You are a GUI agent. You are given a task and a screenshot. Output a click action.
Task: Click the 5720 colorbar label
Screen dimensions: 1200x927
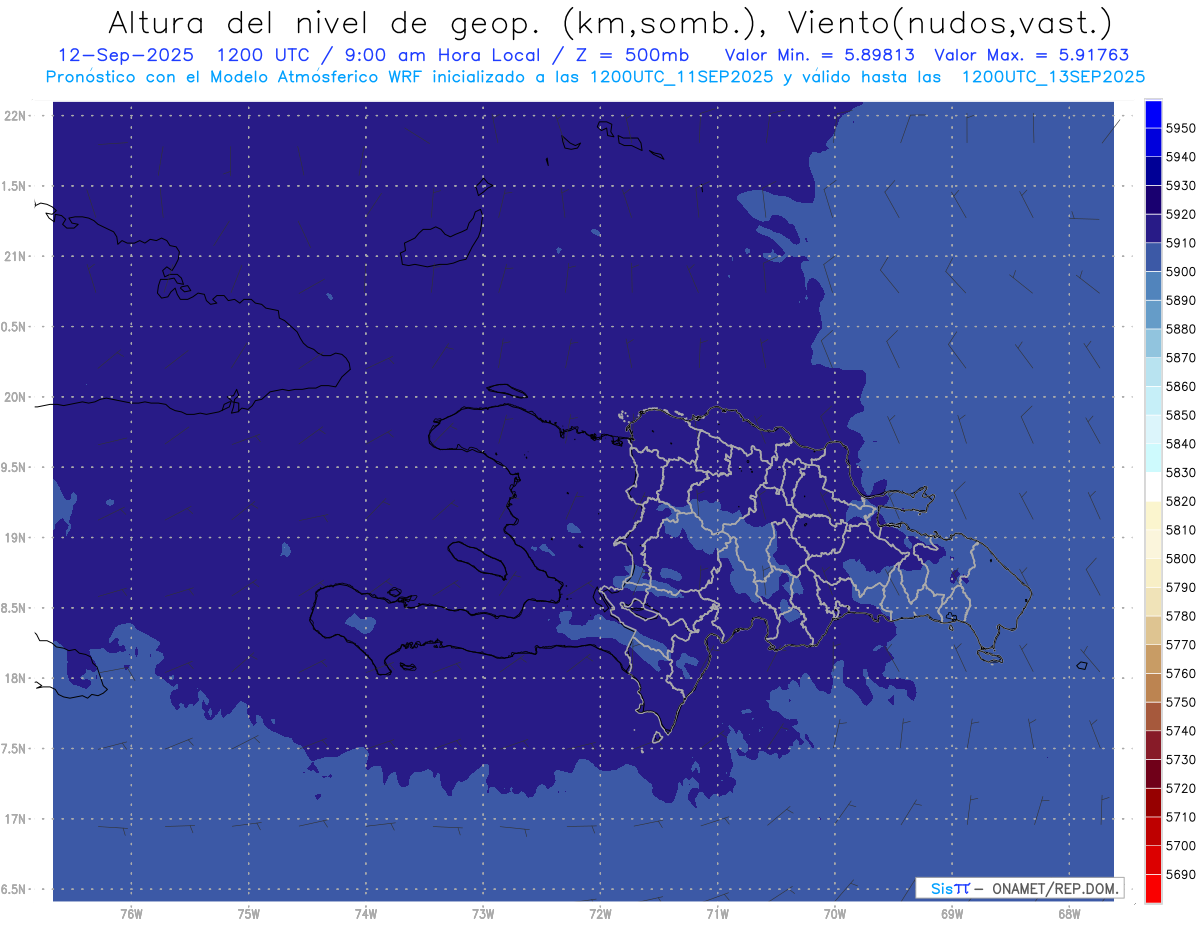(1180, 788)
